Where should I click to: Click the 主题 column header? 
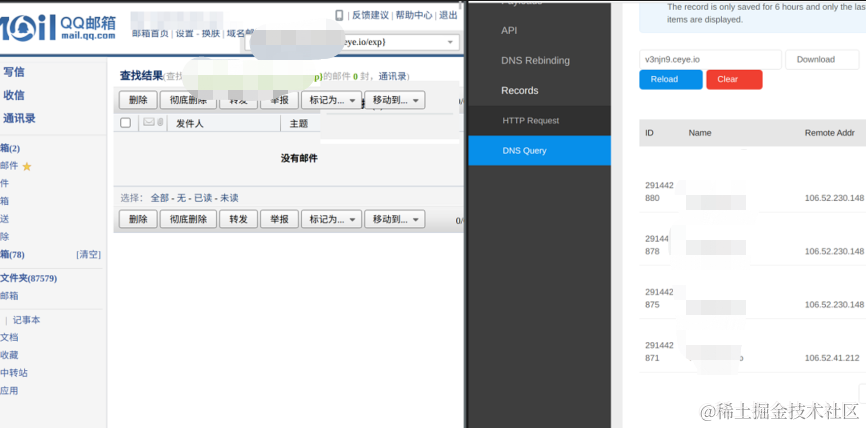[298, 123]
